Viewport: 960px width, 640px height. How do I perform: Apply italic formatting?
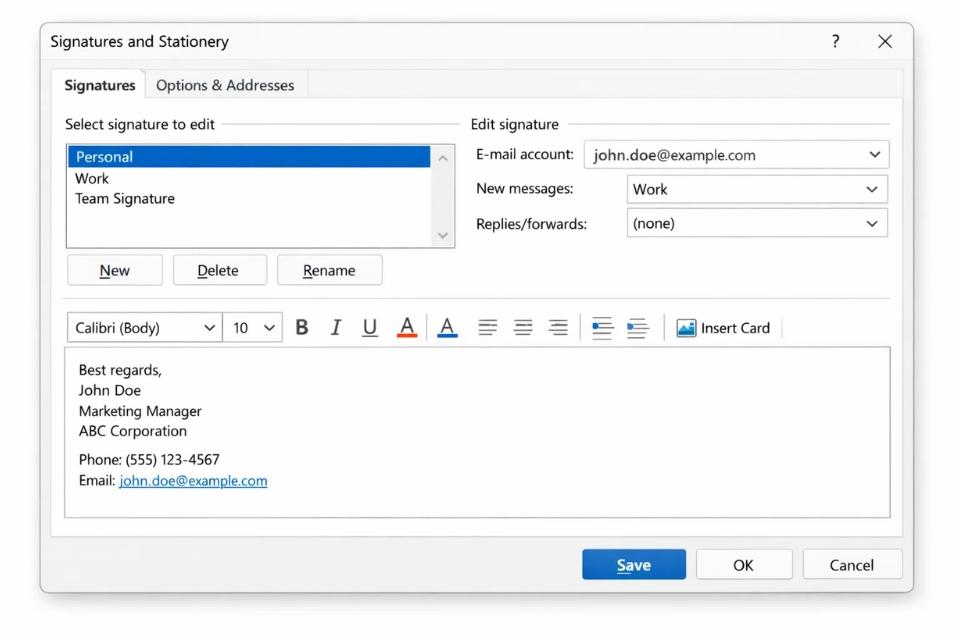point(336,327)
